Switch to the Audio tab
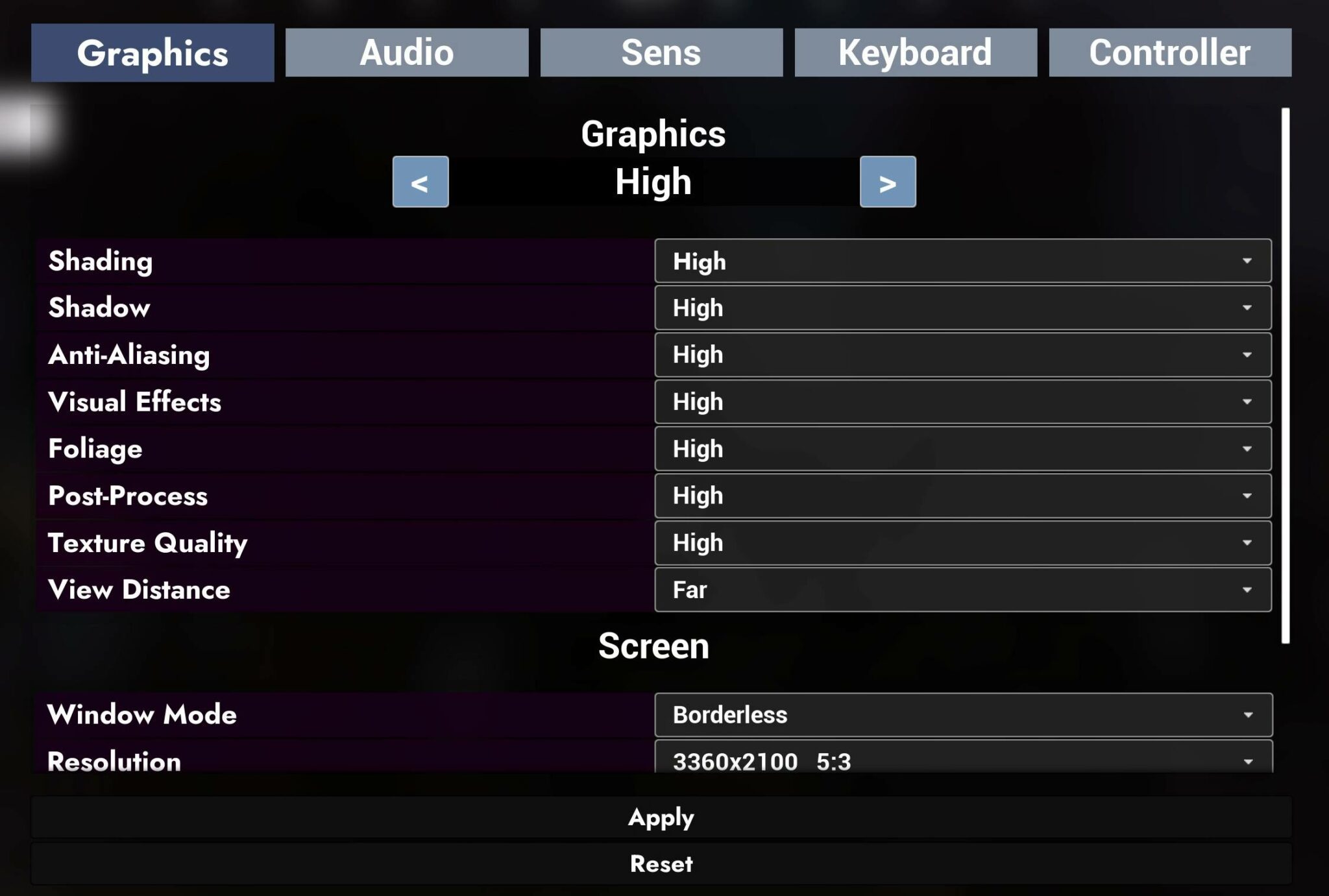The height and width of the screenshot is (896, 1329). coord(407,52)
